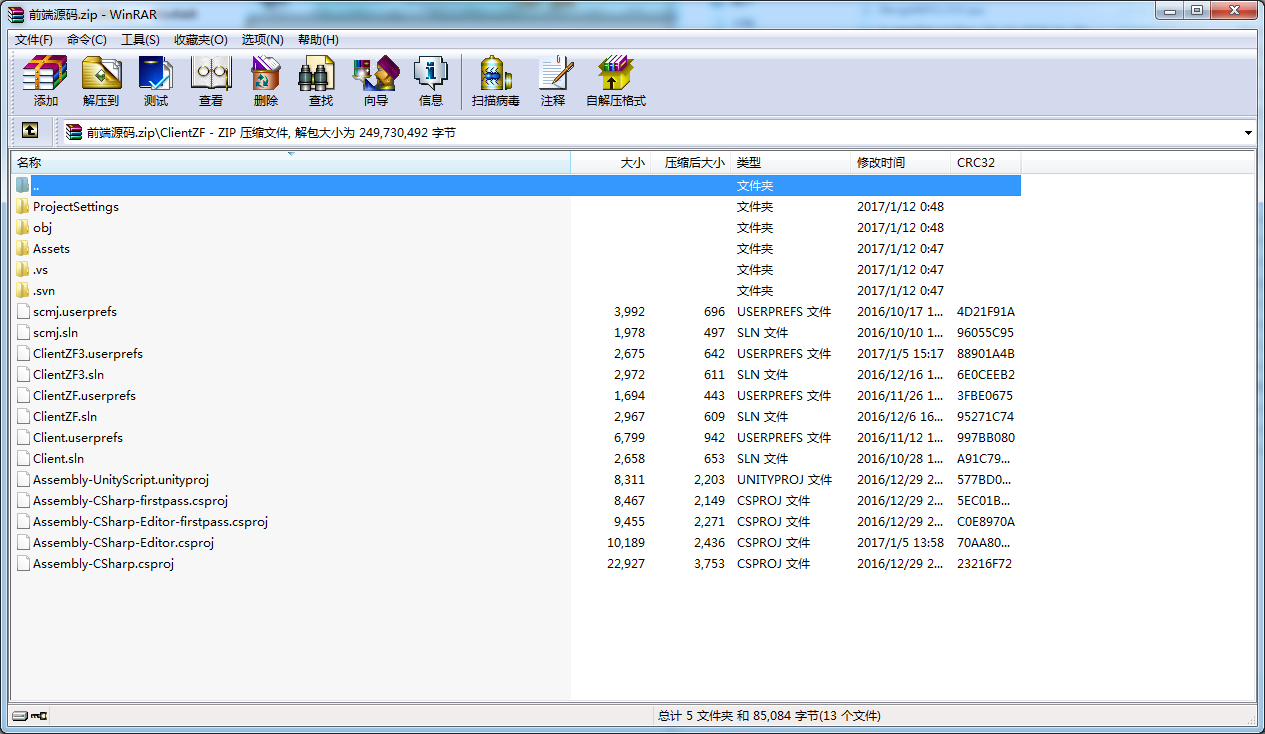Select file ClientZF.userprefs
Screen dimensions: 1265x734
tap(84, 395)
